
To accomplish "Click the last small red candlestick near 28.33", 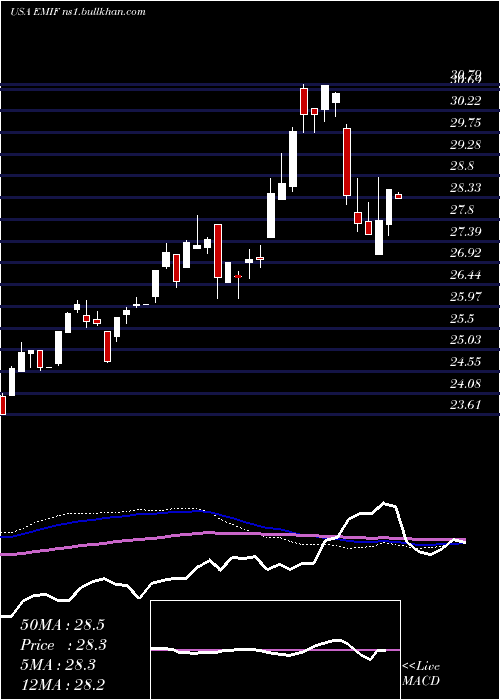I will tap(399, 196).
